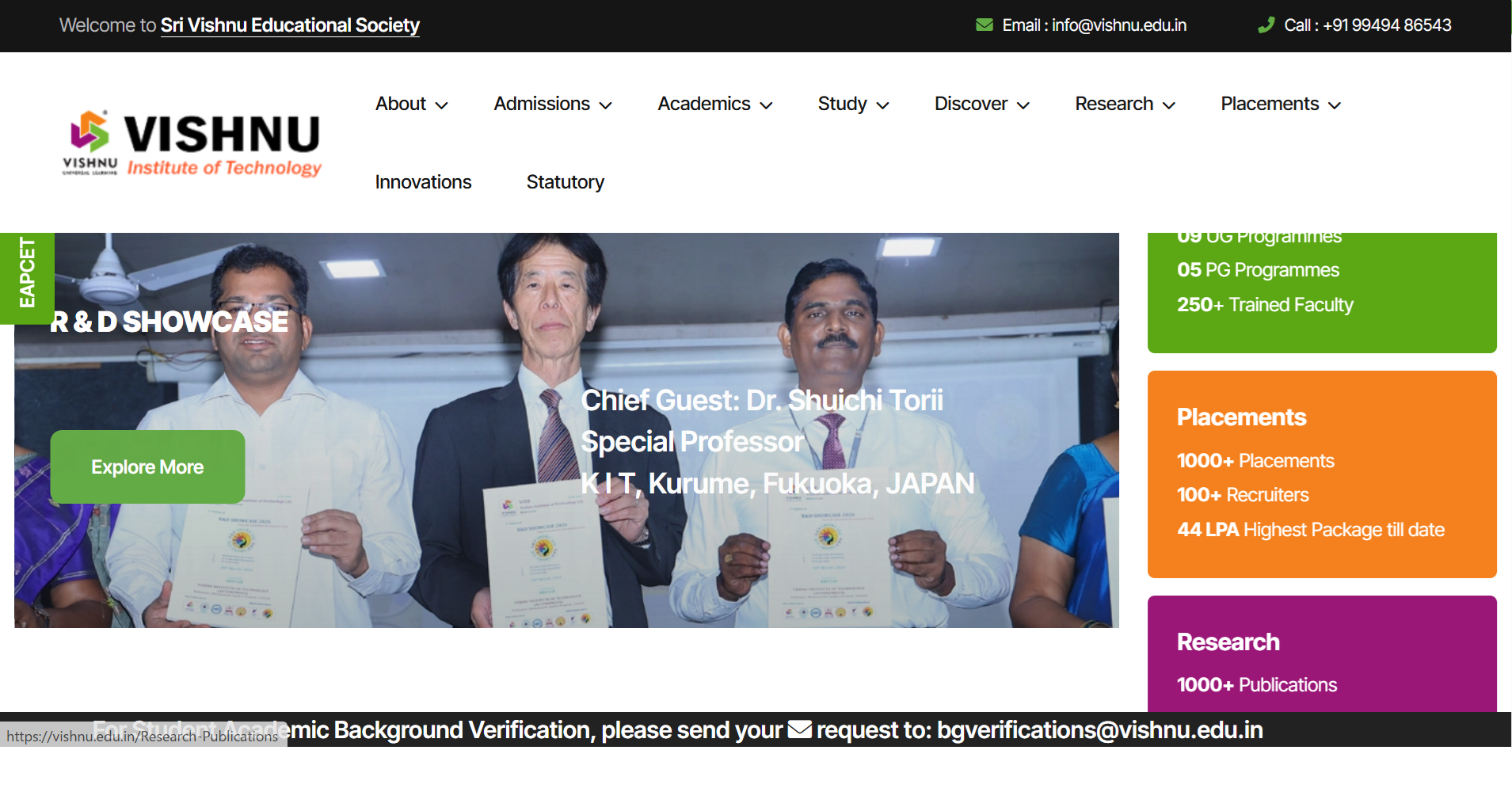Go to the Innovations page

point(423,182)
